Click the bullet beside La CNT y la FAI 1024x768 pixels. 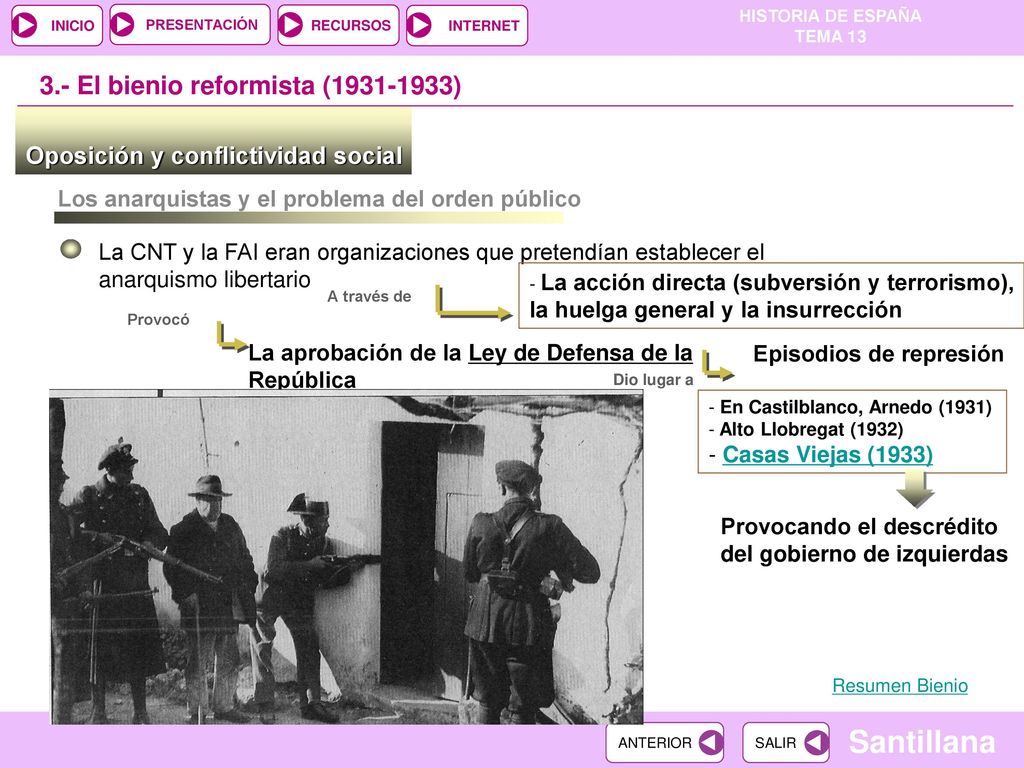pyautogui.click(x=71, y=249)
